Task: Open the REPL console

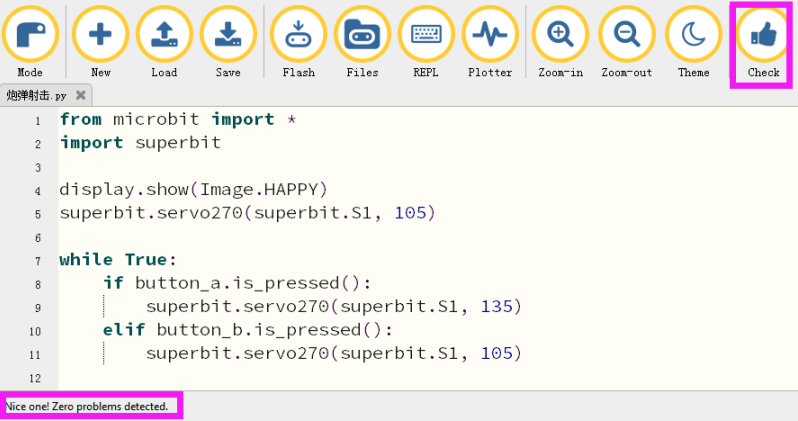Action: [426, 35]
